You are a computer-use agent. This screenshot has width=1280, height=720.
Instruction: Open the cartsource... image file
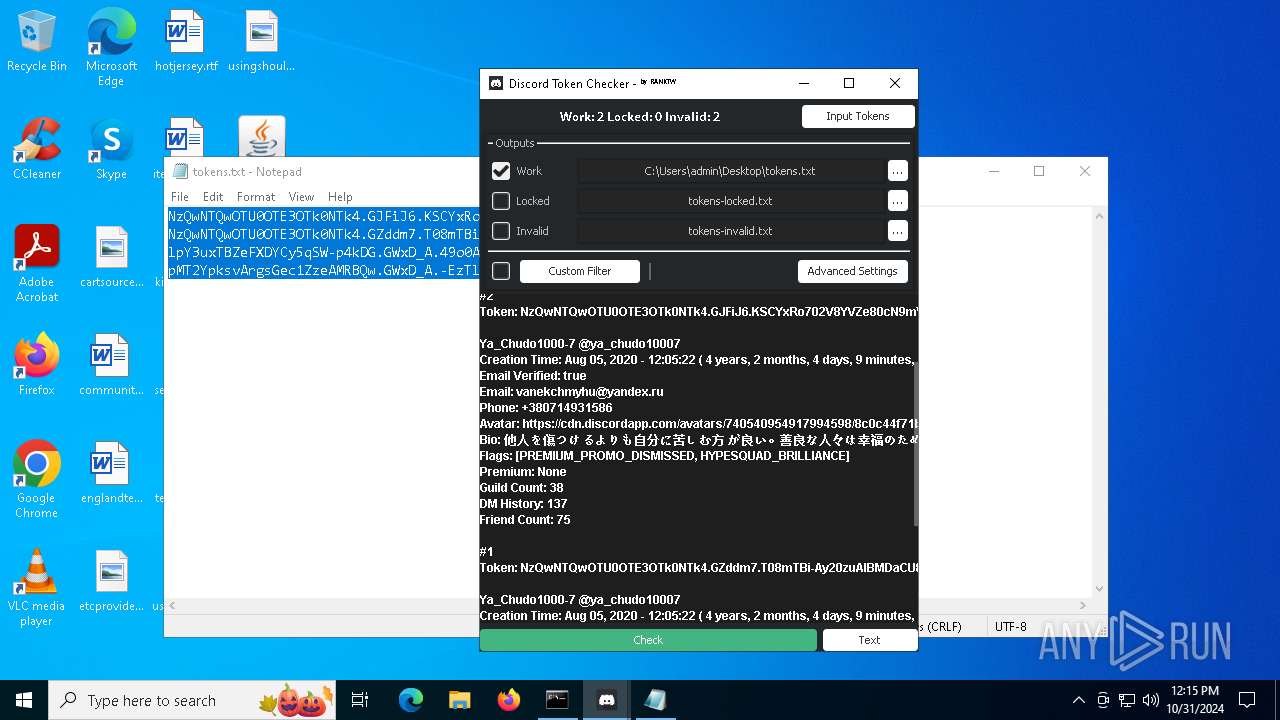click(x=111, y=257)
